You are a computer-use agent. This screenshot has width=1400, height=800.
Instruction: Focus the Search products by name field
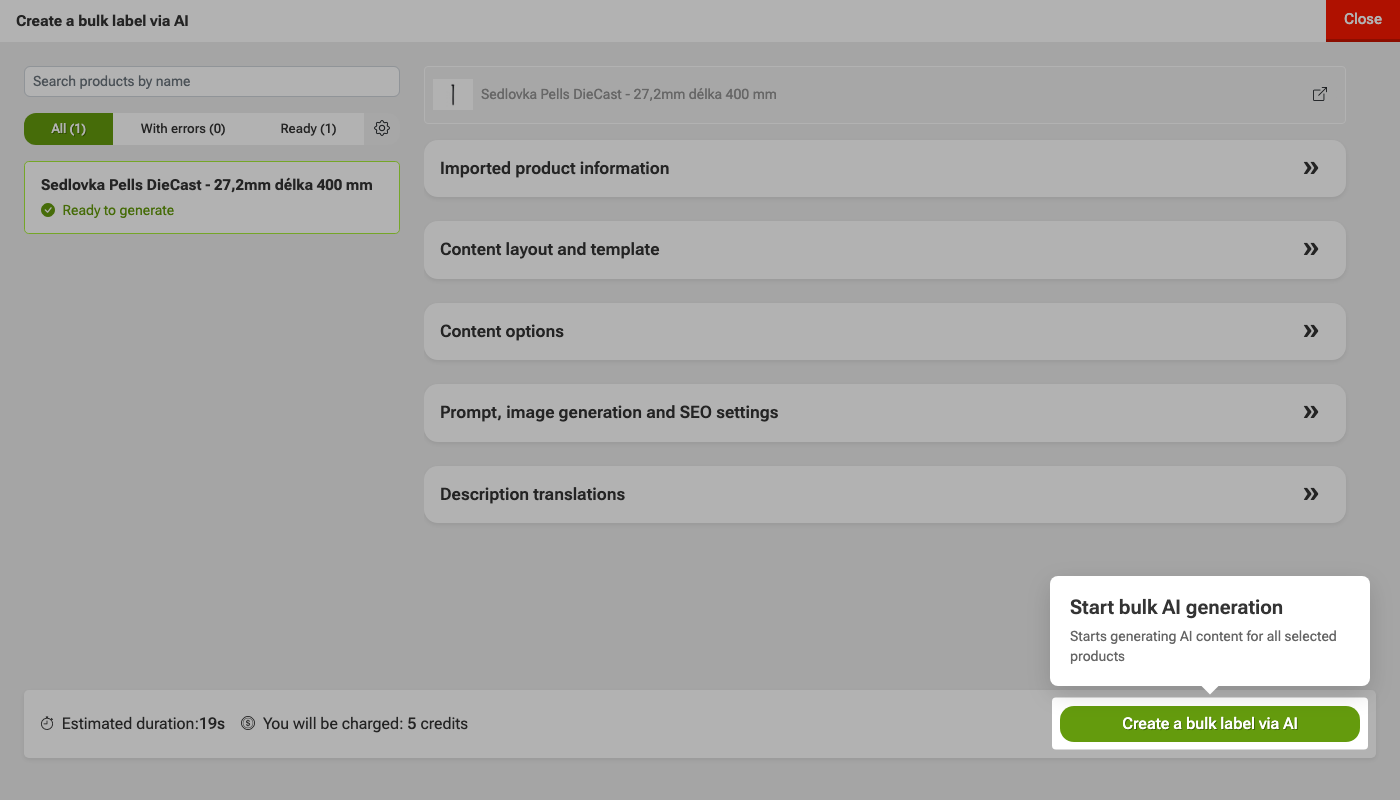(x=212, y=81)
